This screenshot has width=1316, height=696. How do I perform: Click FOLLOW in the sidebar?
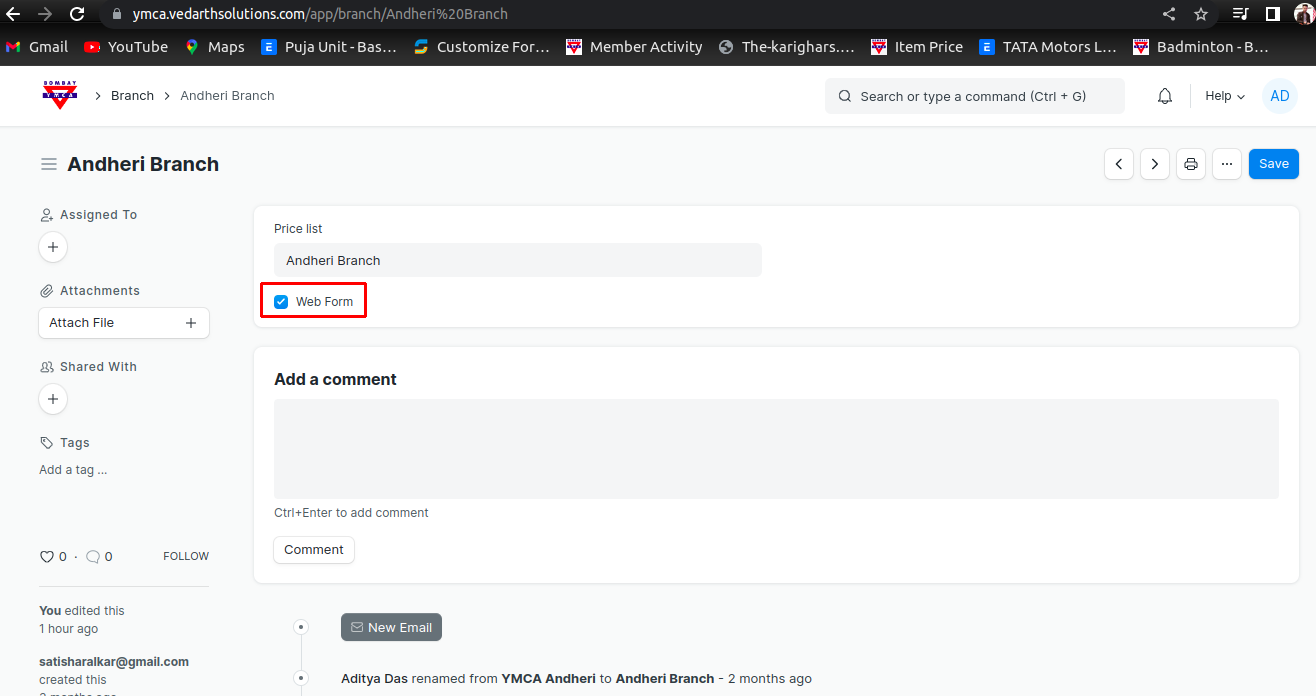pyautogui.click(x=186, y=556)
